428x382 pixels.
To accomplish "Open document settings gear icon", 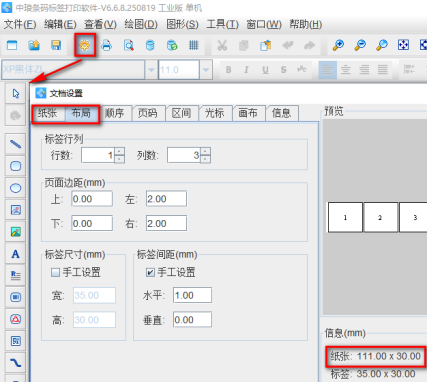I will 85,45.
